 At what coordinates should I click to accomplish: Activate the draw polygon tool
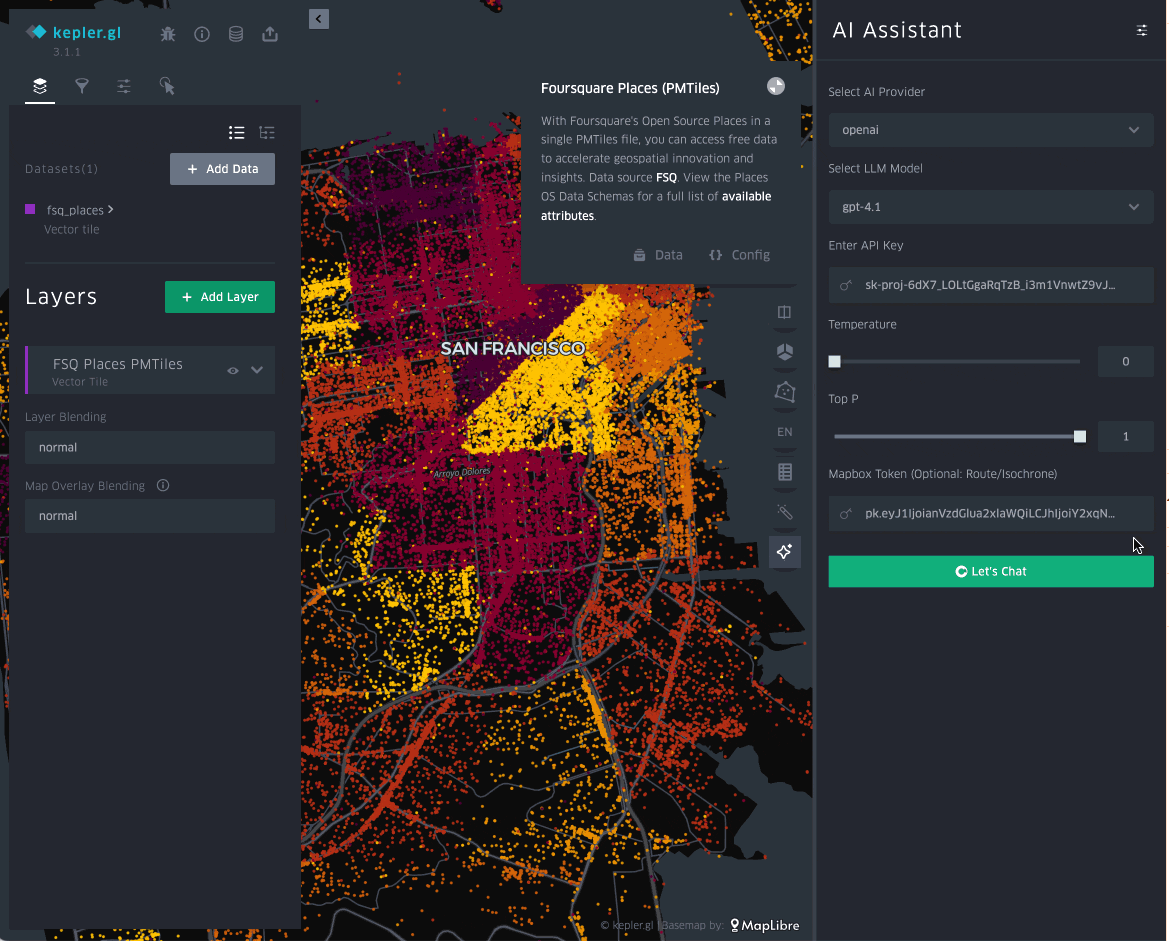tap(784, 392)
